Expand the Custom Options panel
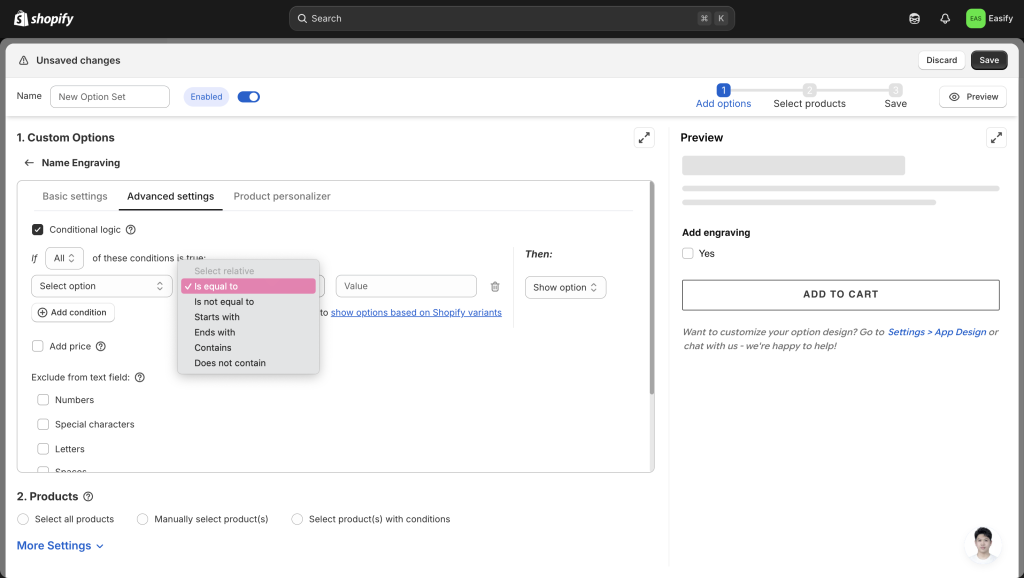 click(644, 138)
